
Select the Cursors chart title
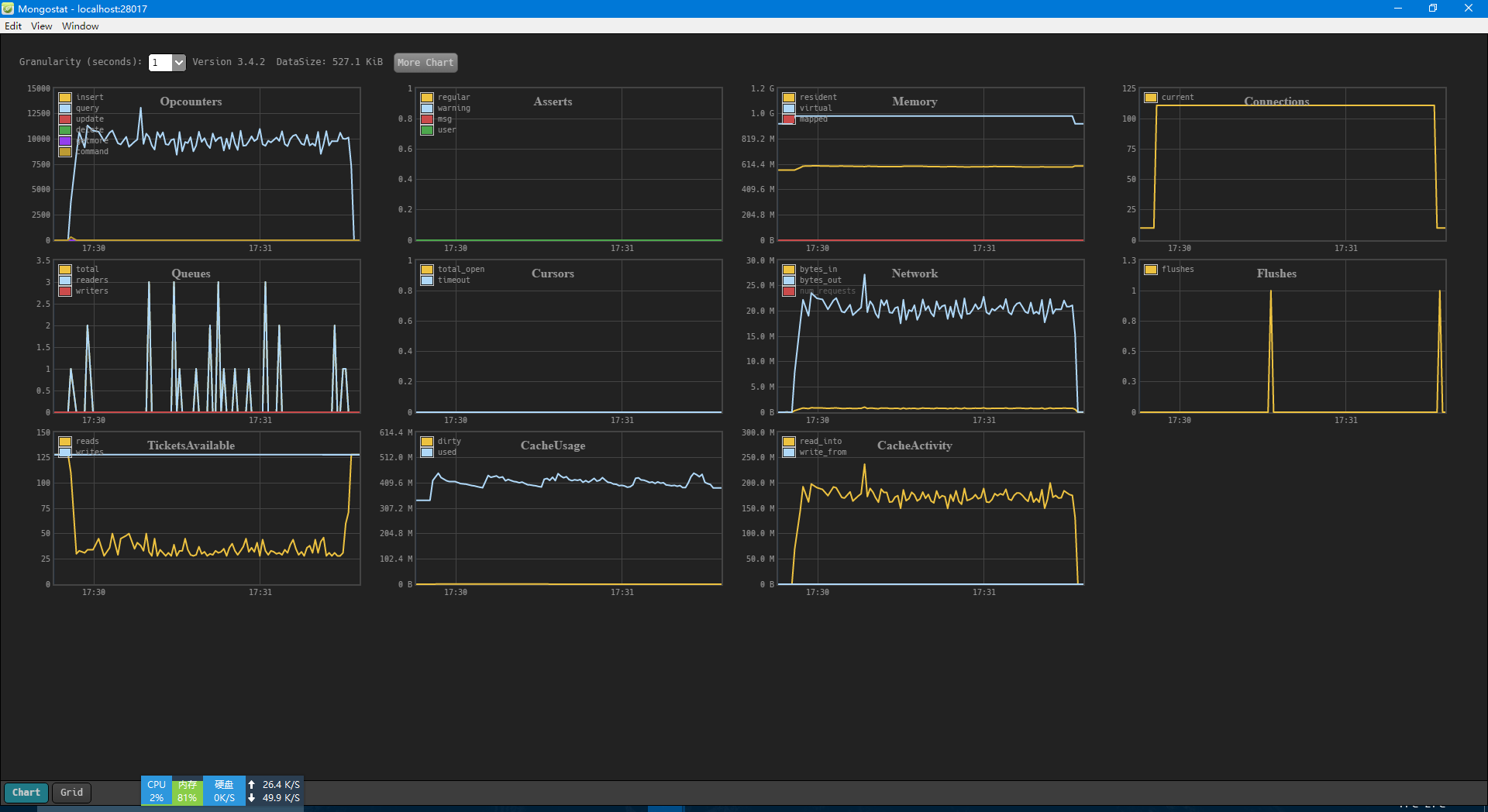tap(553, 274)
